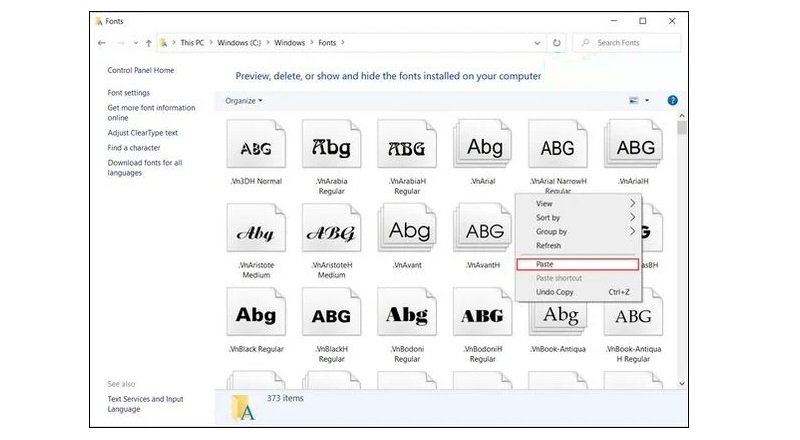This screenshot has height=440, width=800.
Task: Select the .VnAristote Medium font icon
Action: click(256, 228)
